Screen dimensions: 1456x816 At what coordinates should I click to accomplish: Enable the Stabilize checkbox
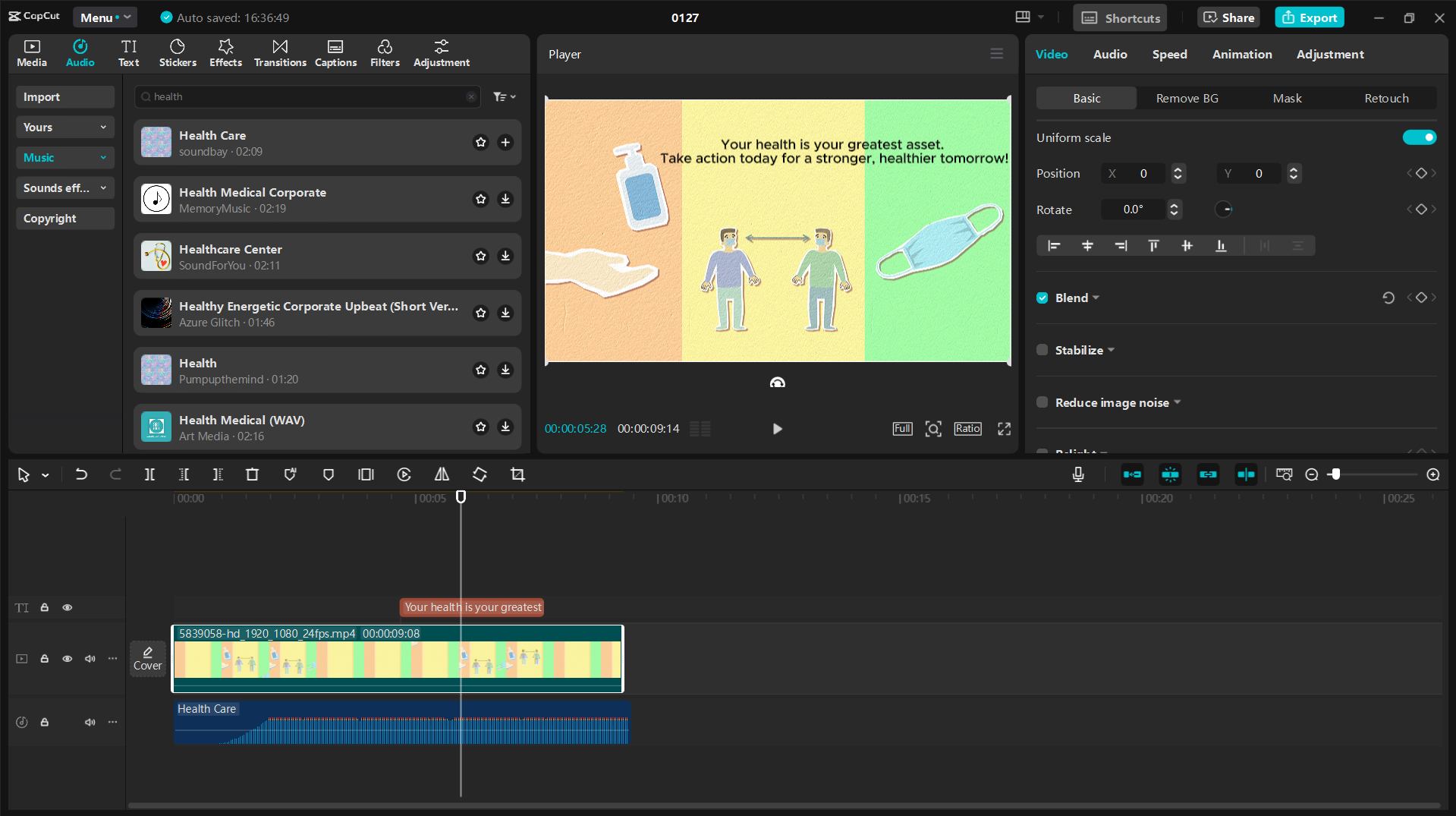[x=1042, y=349]
